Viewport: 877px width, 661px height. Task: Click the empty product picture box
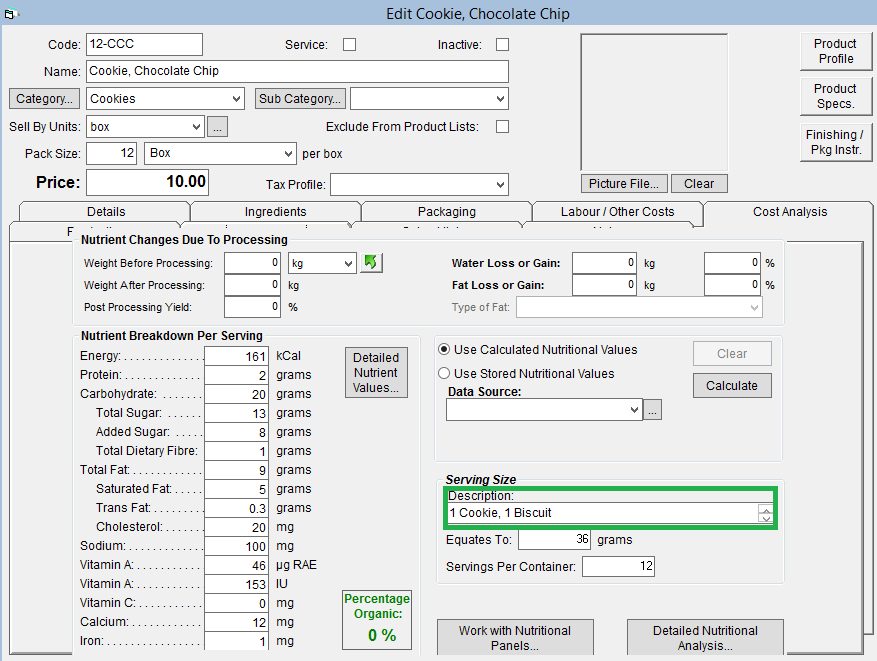coord(654,102)
